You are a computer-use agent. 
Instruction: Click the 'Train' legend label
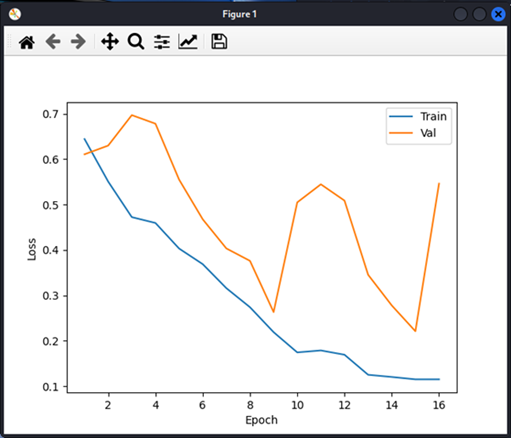pos(433,116)
